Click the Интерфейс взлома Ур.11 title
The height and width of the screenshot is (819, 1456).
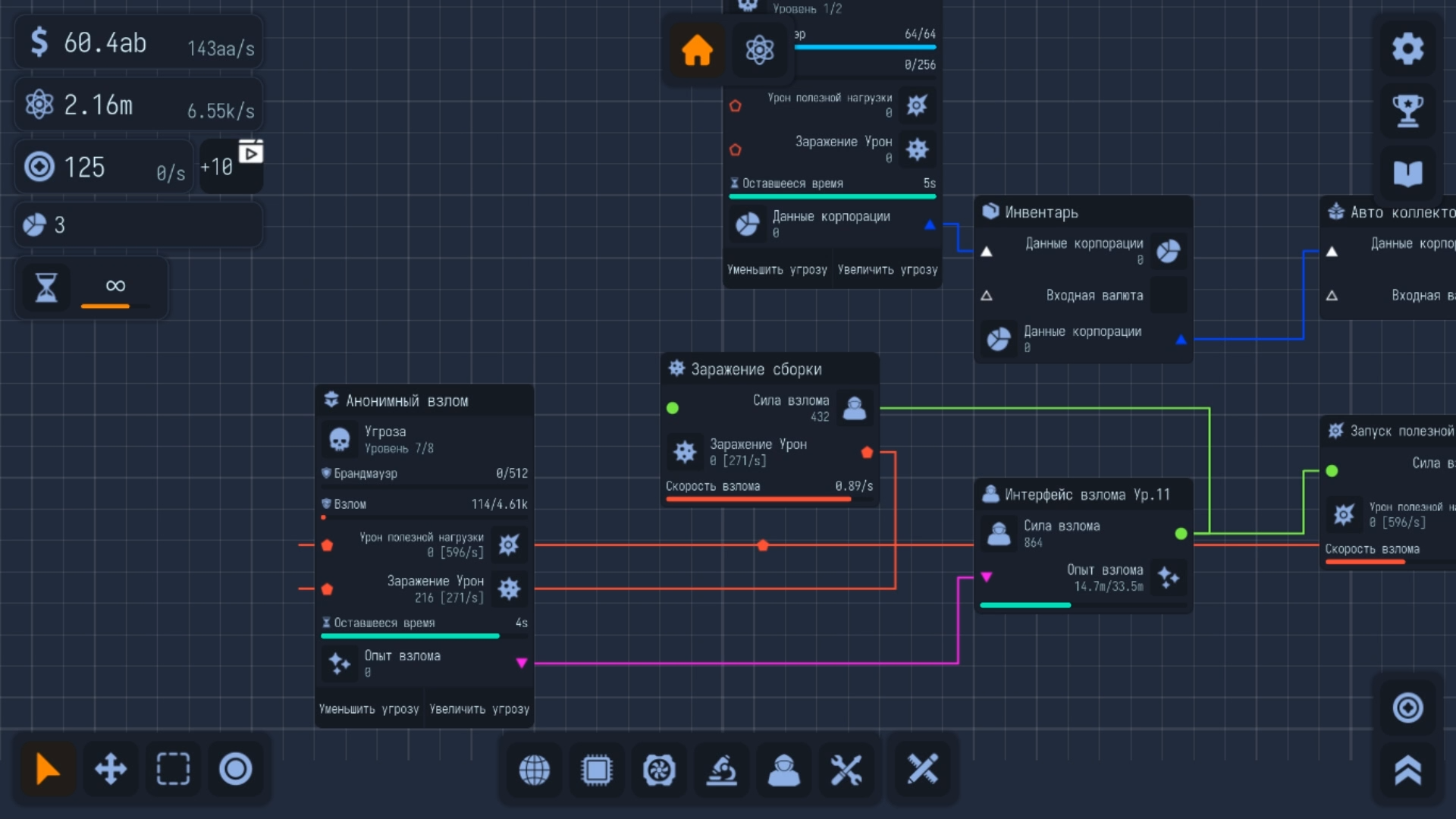click(x=1087, y=494)
